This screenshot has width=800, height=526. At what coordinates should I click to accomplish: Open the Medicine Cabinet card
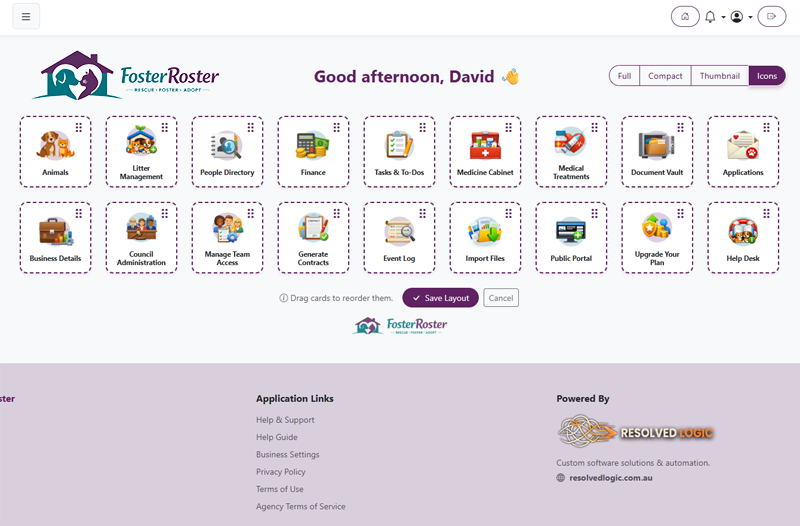pos(485,152)
